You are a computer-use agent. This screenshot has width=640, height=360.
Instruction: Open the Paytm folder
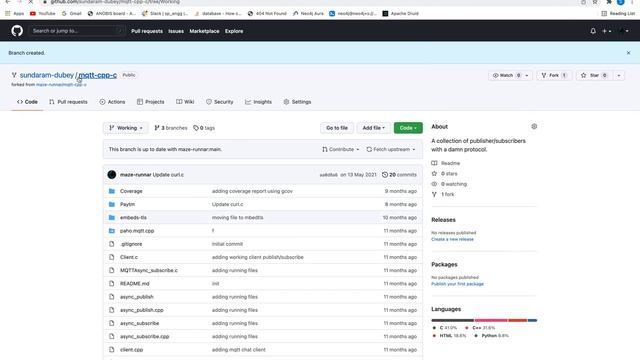click(127, 204)
